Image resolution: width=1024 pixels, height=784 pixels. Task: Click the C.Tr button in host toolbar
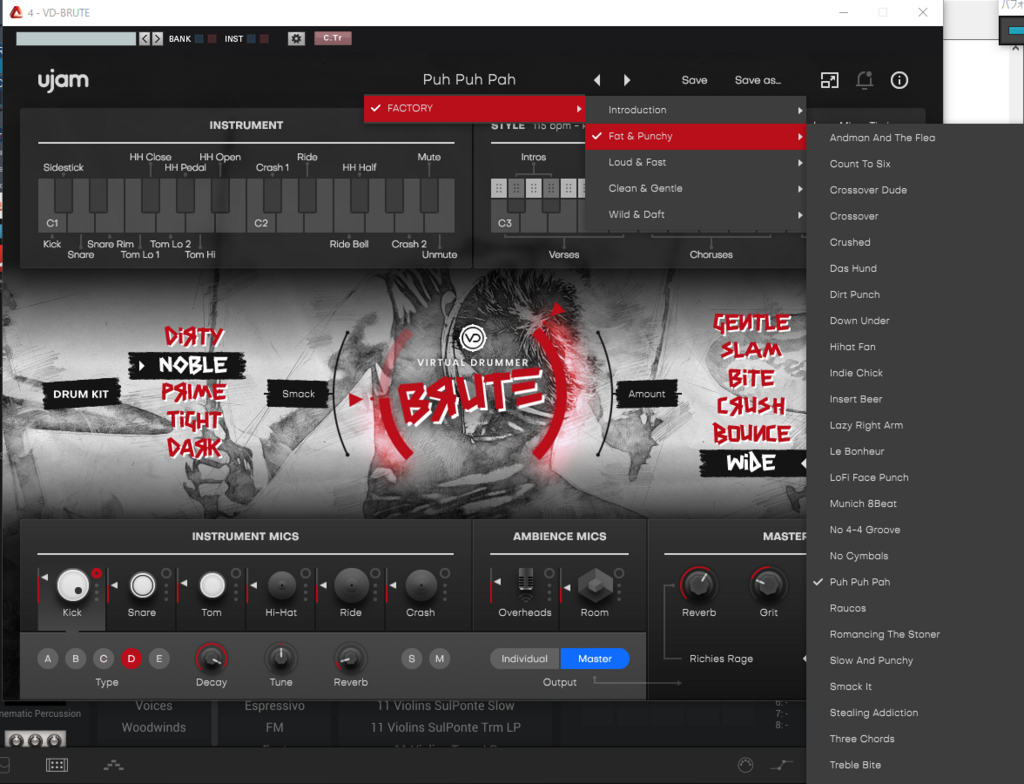tap(333, 38)
